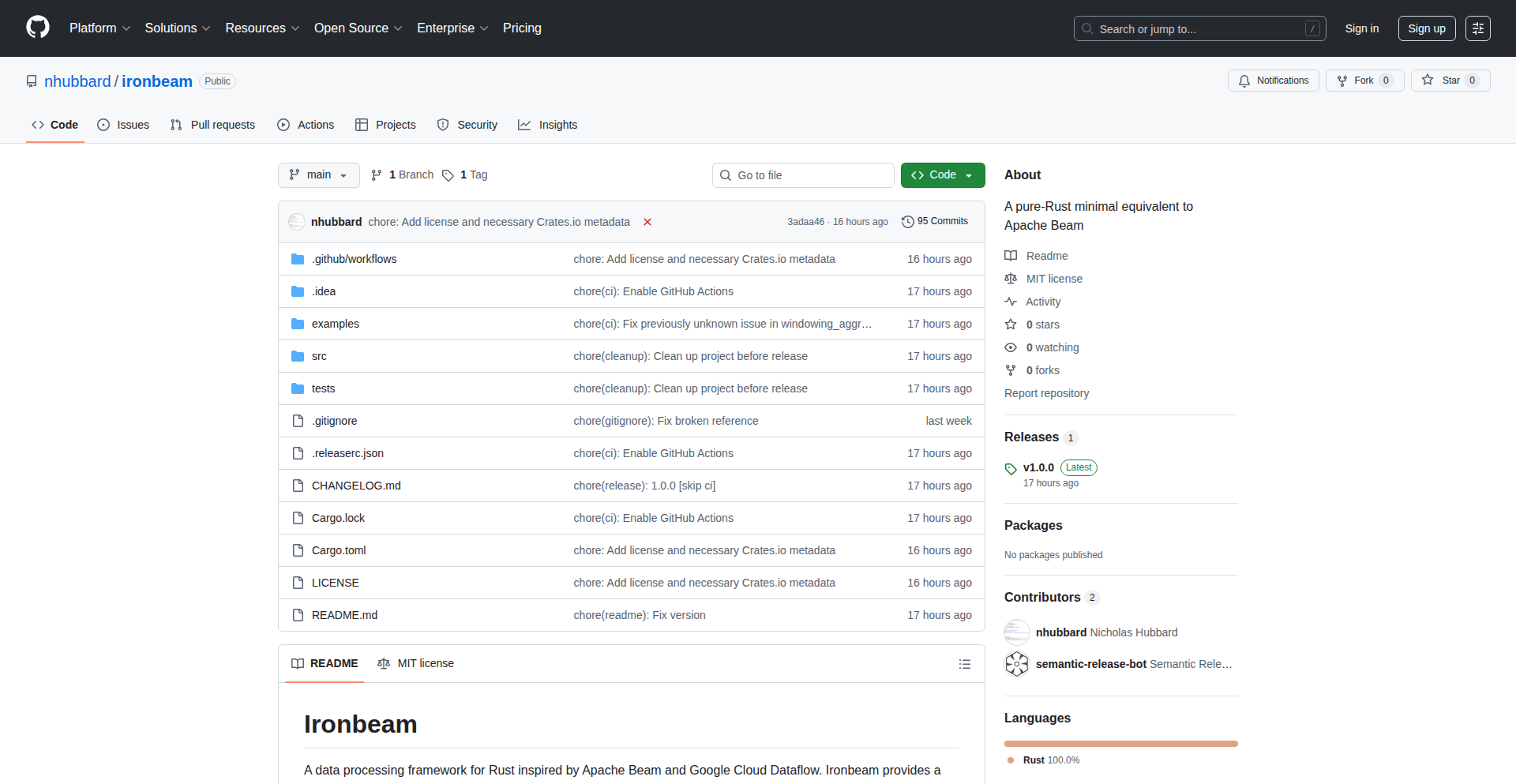This screenshot has width=1516, height=784.
Task: Open the Security tab
Action: (467, 125)
